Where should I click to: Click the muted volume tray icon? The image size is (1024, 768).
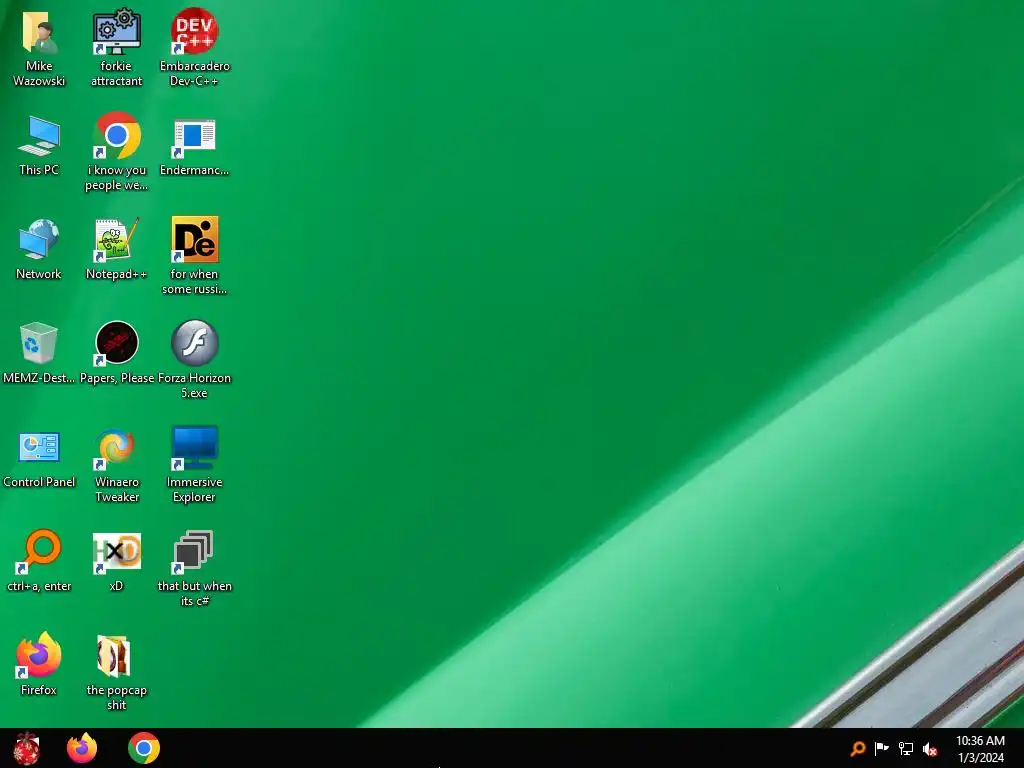930,749
